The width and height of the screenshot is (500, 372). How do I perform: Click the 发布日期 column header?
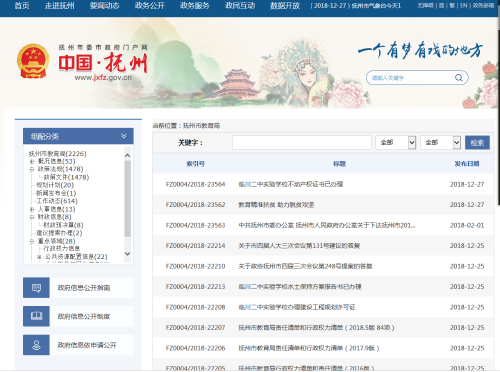[467, 164]
